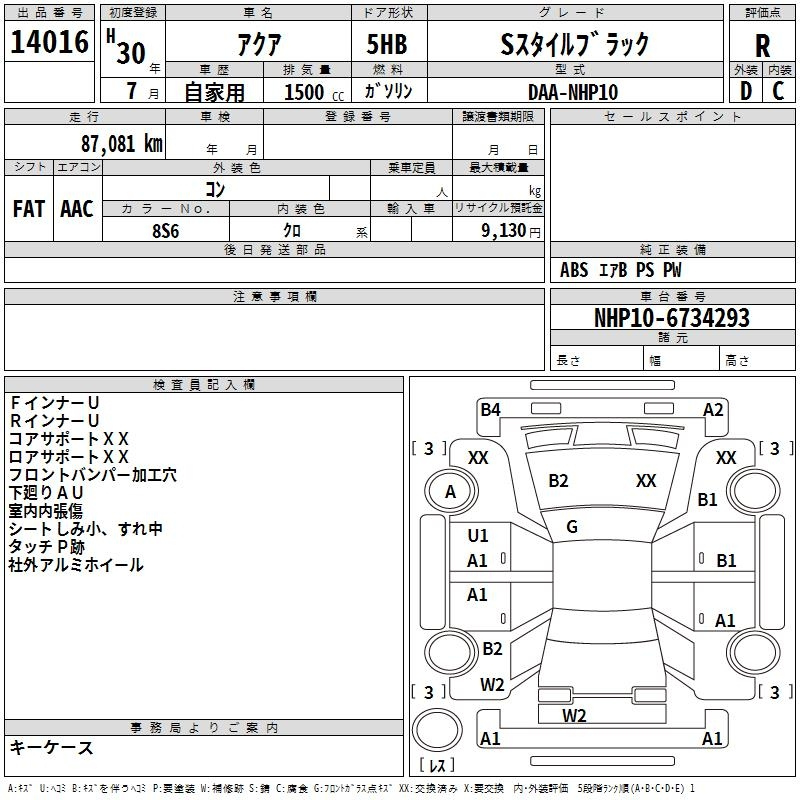Click inspector note 社外アルミホイール

tap(76, 565)
